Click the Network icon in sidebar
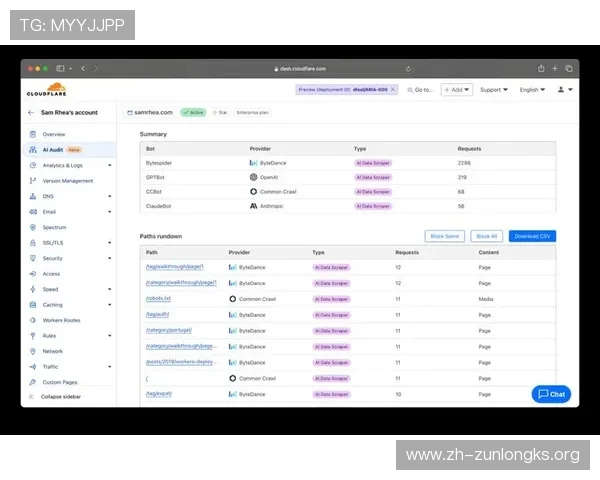 pyautogui.click(x=32, y=351)
